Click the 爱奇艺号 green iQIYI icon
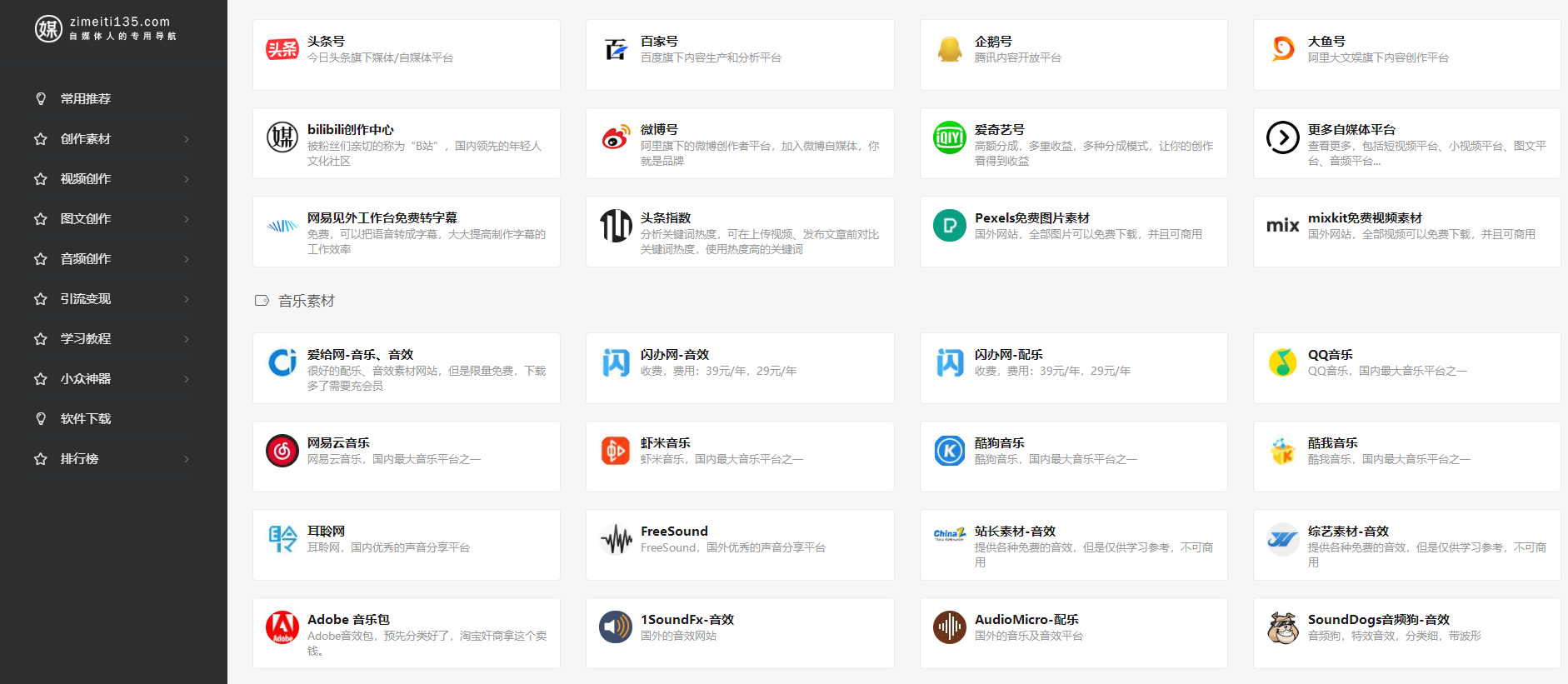Screen dimensions: 1568x684 pyautogui.click(x=950, y=137)
